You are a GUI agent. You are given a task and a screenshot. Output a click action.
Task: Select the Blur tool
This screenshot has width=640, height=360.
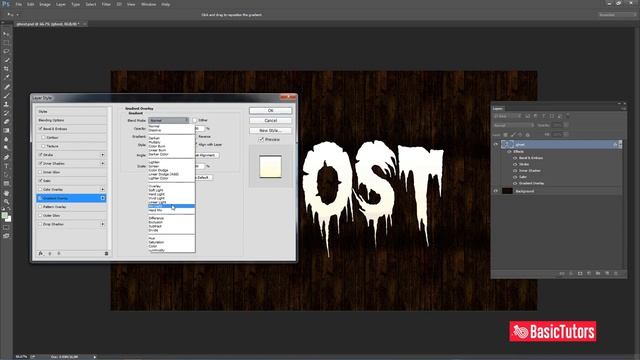pos(6,139)
